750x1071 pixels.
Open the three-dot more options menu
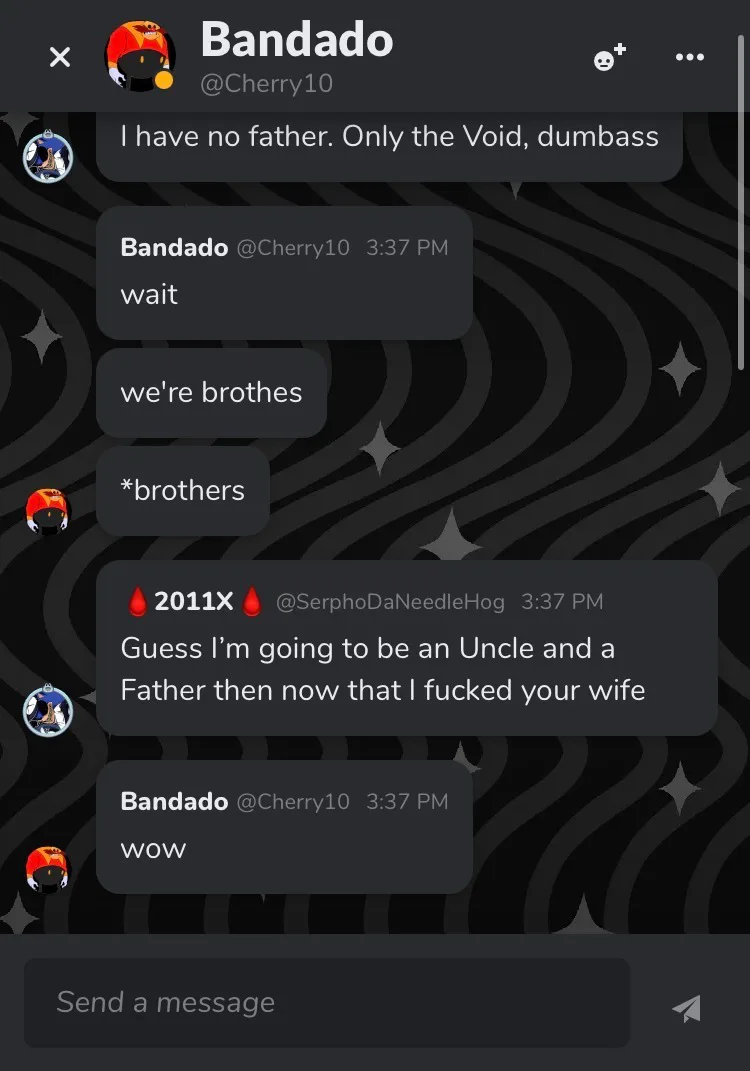[689, 57]
